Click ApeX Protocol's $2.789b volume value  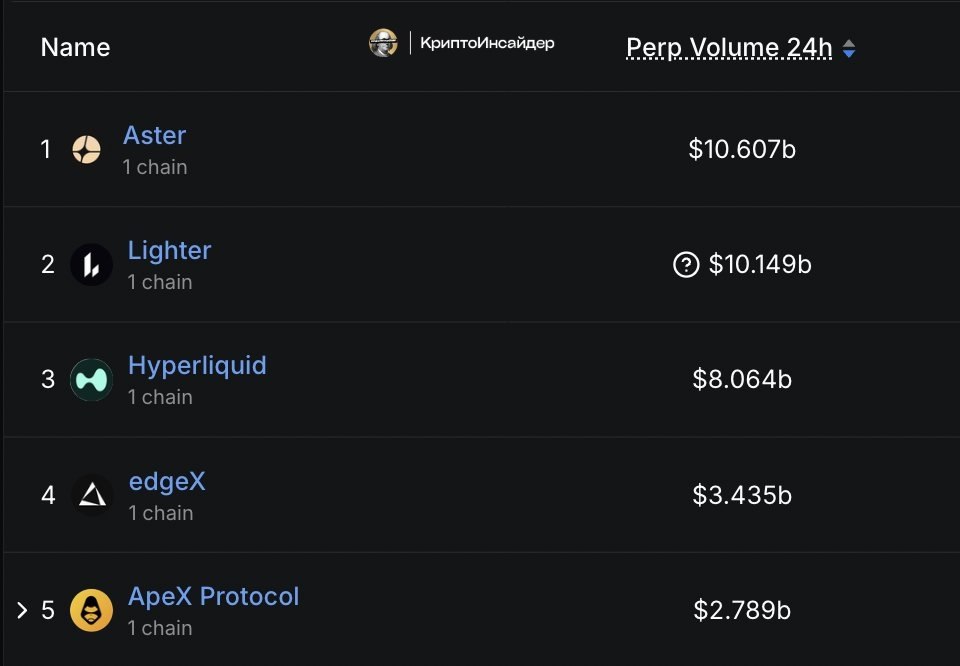[x=742, y=610]
